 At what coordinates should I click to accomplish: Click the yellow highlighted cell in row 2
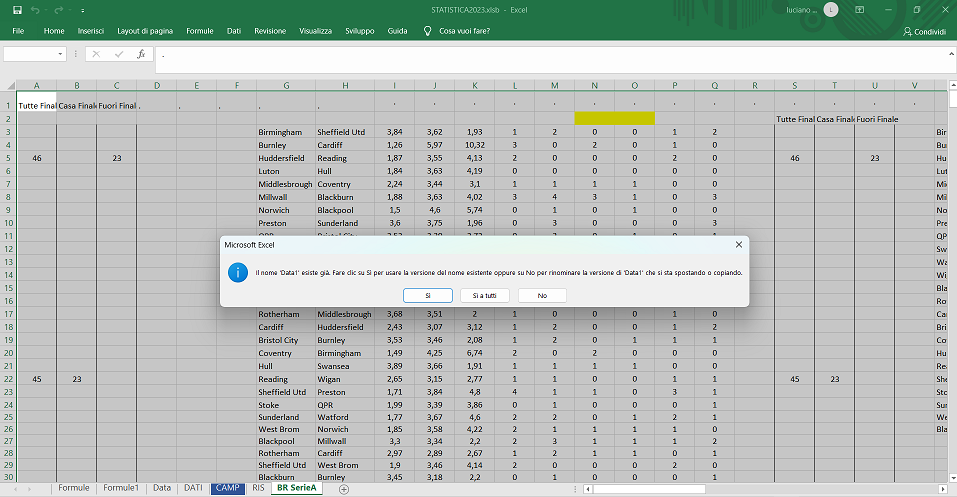point(615,118)
